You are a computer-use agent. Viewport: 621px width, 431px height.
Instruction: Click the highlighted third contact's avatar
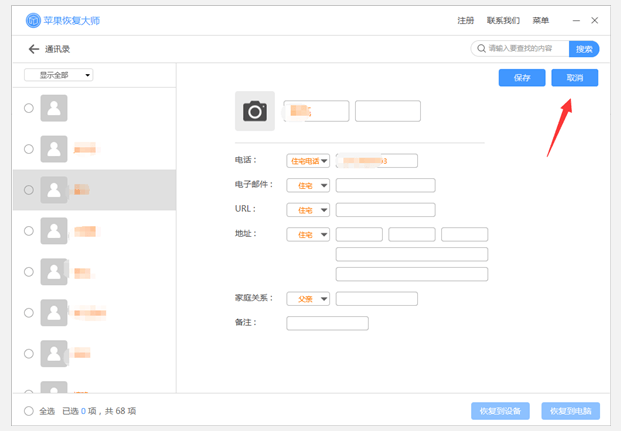[54, 189]
